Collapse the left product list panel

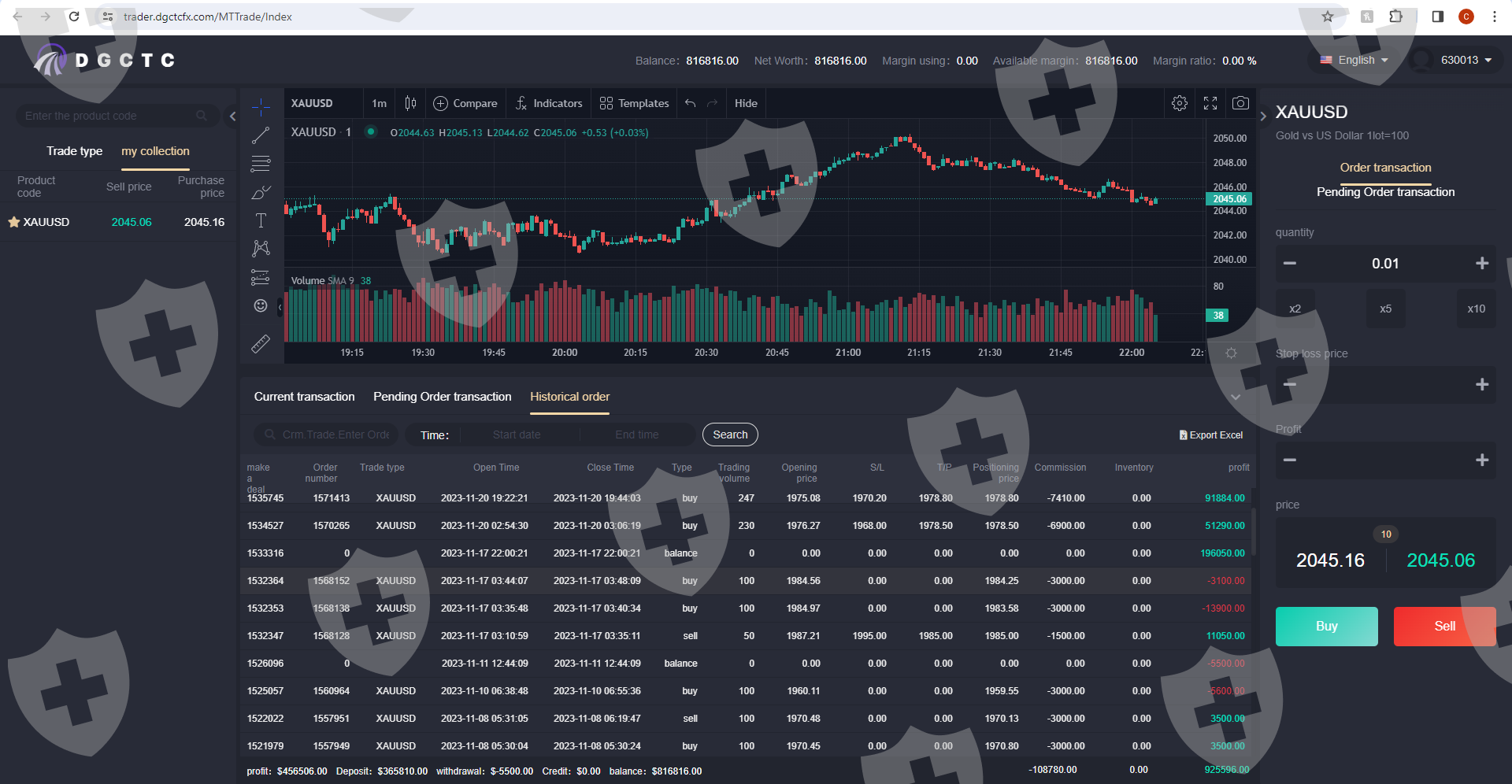232,116
